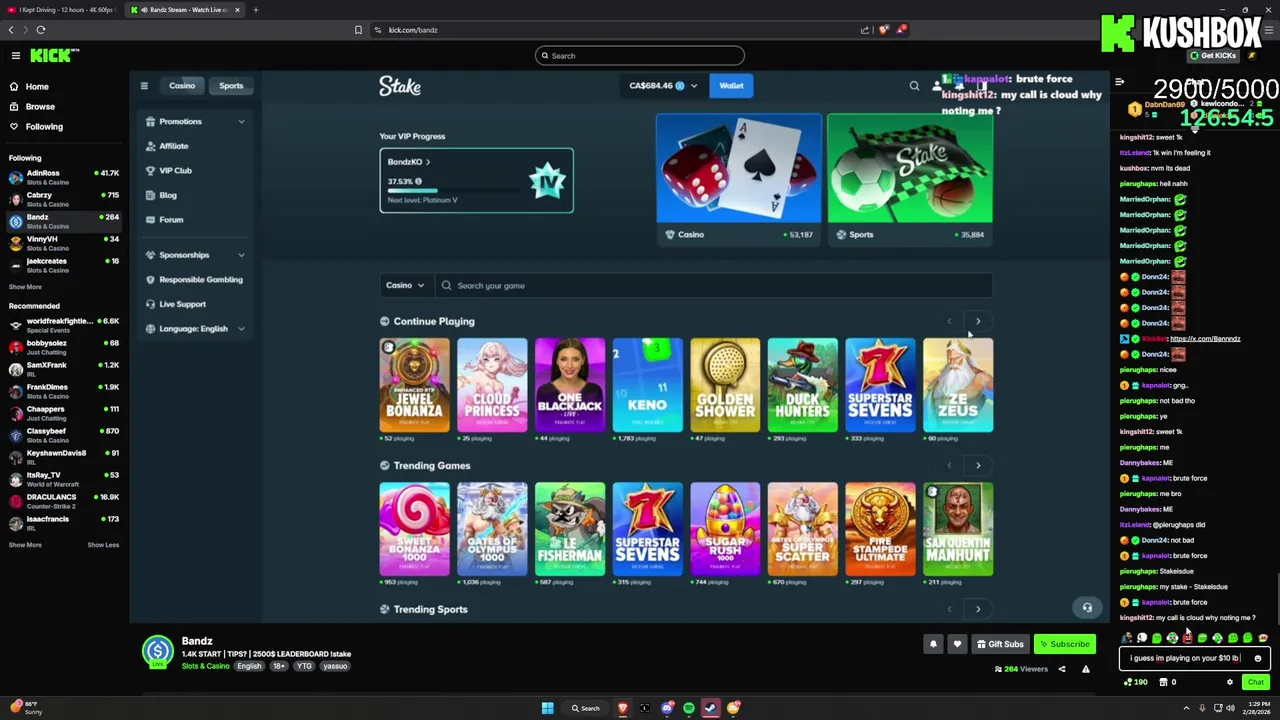Go back in the browser
The image size is (1280, 720).
tap(11, 30)
